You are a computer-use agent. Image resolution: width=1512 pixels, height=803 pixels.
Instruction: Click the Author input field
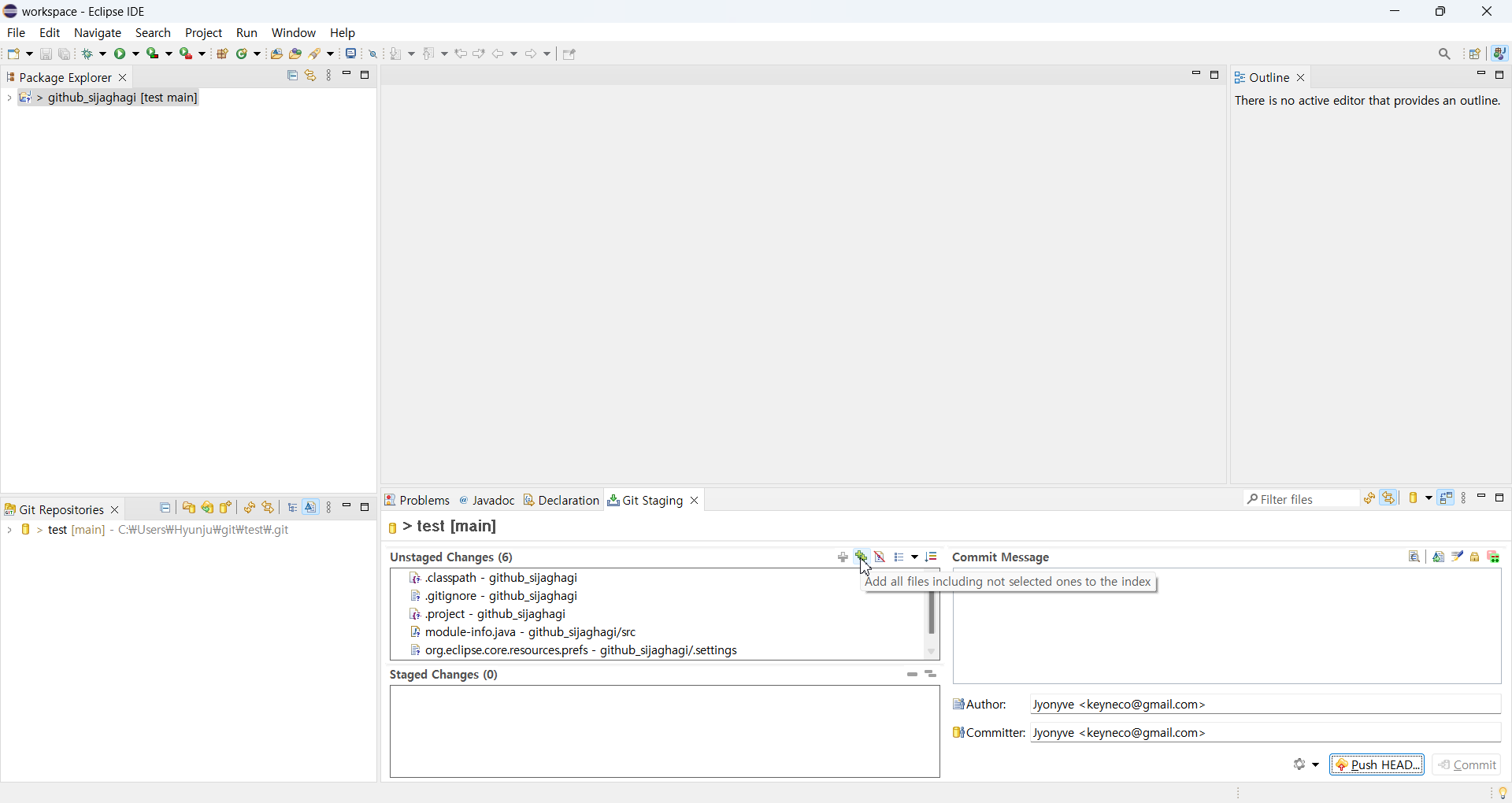1266,705
